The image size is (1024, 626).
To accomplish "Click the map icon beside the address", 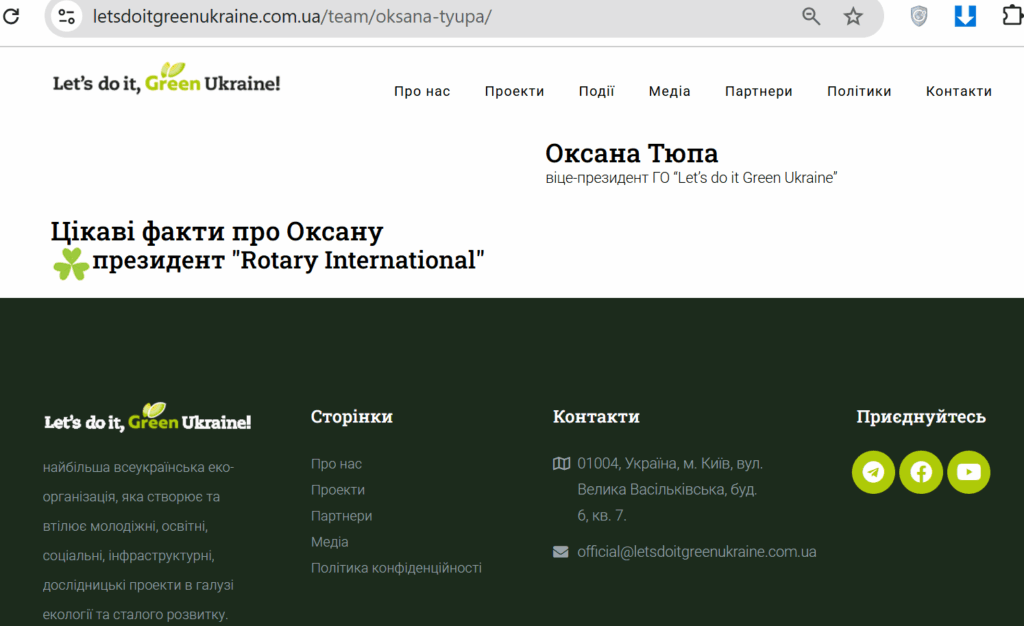I will pos(561,463).
